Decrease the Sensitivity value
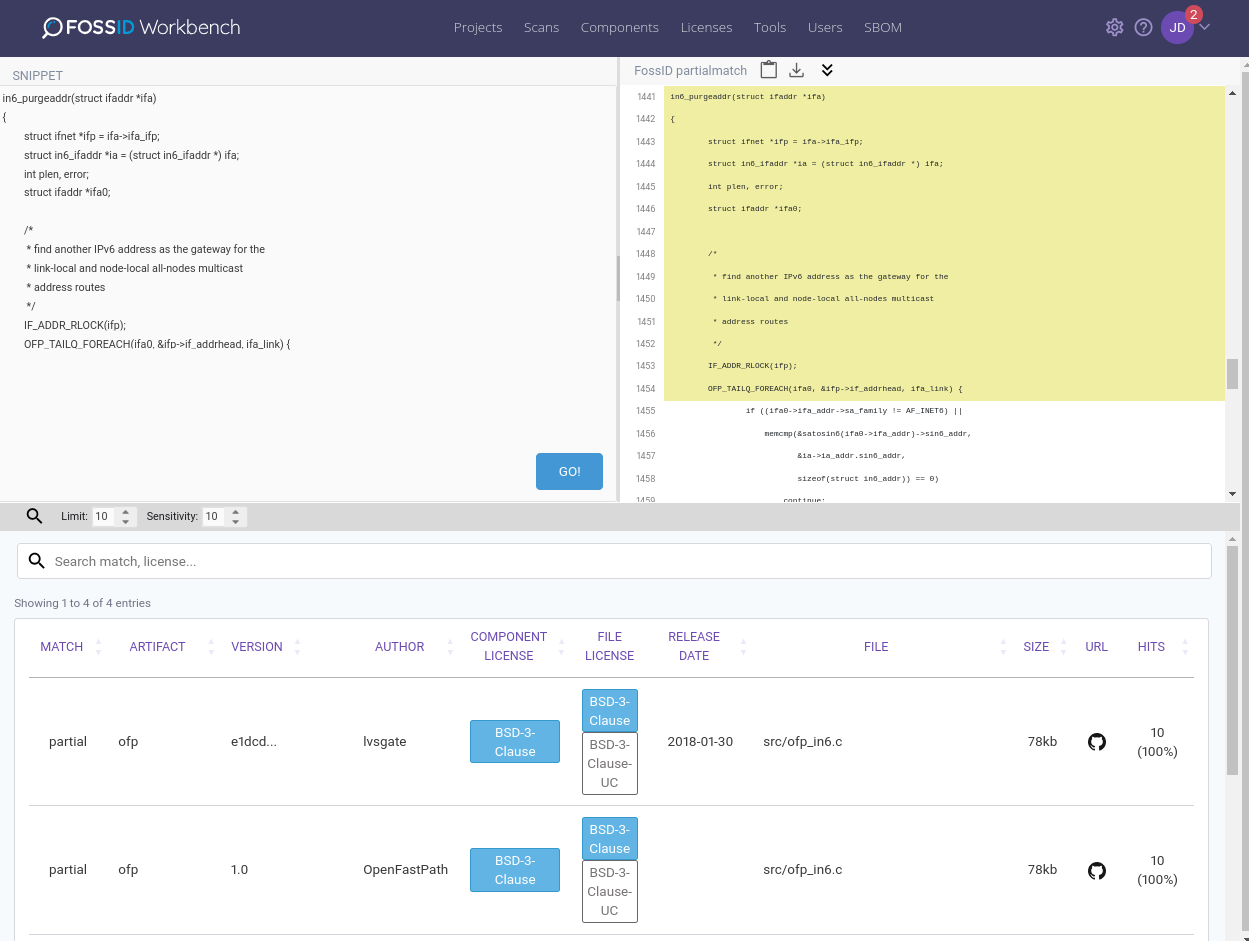This screenshot has width=1249, height=941. [x=235, y=521]
